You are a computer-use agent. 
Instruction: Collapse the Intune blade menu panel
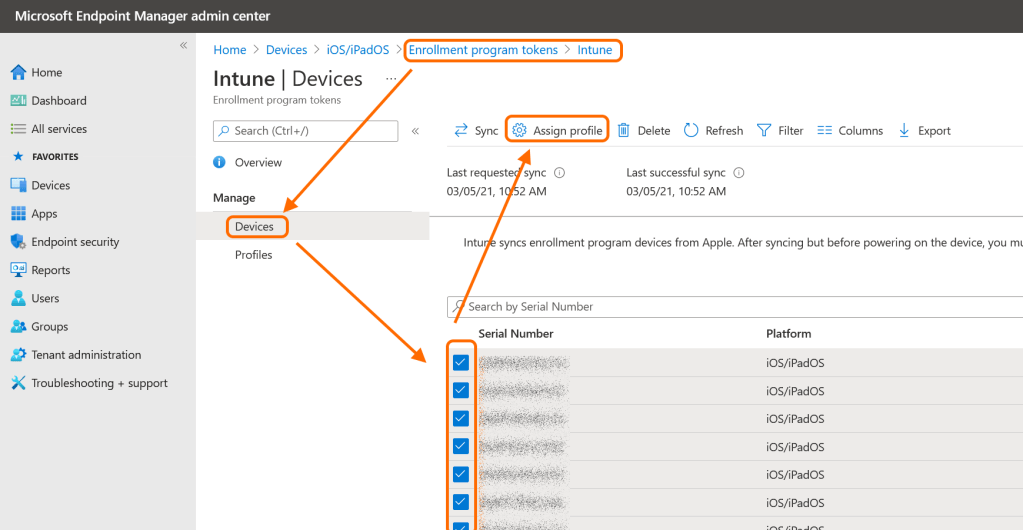(415, 131)
